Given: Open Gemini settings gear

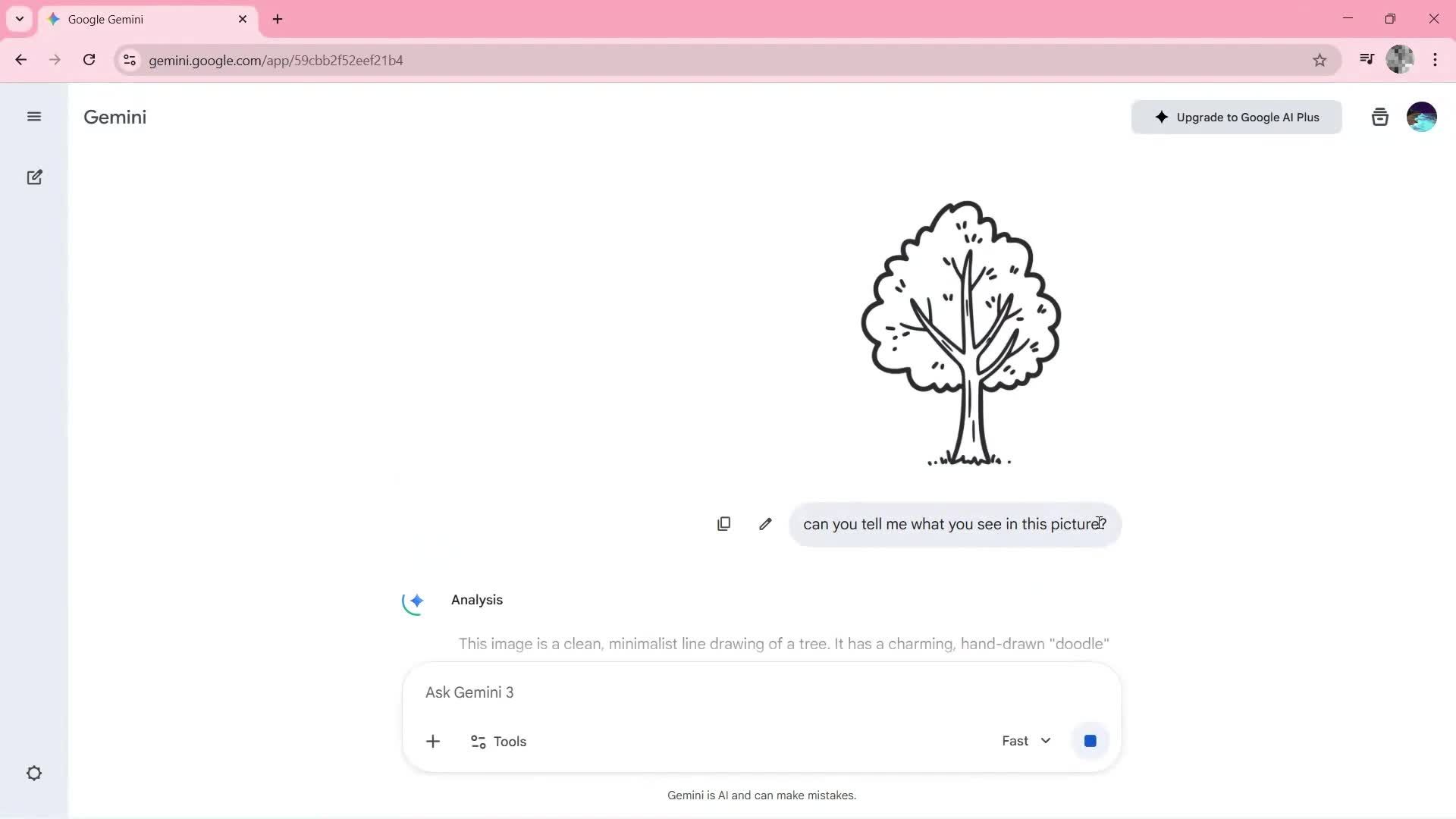Looking at the screenshot, I should [x=34, y=773].
